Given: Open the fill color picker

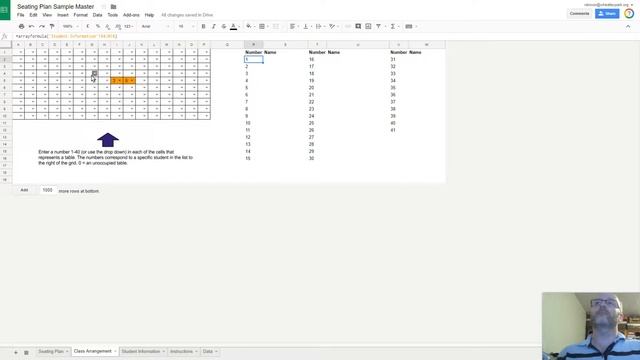Looking at the screenshot, I should click(249, 26).
